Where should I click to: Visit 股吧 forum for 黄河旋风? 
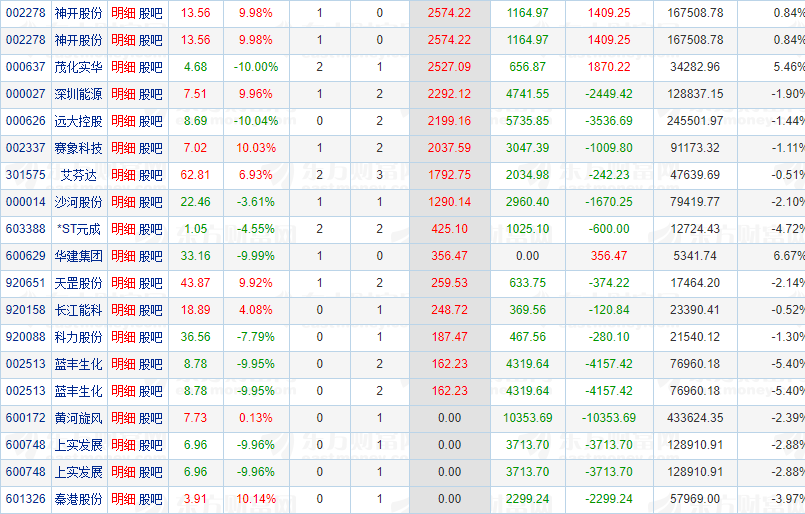tap(151, 418)
